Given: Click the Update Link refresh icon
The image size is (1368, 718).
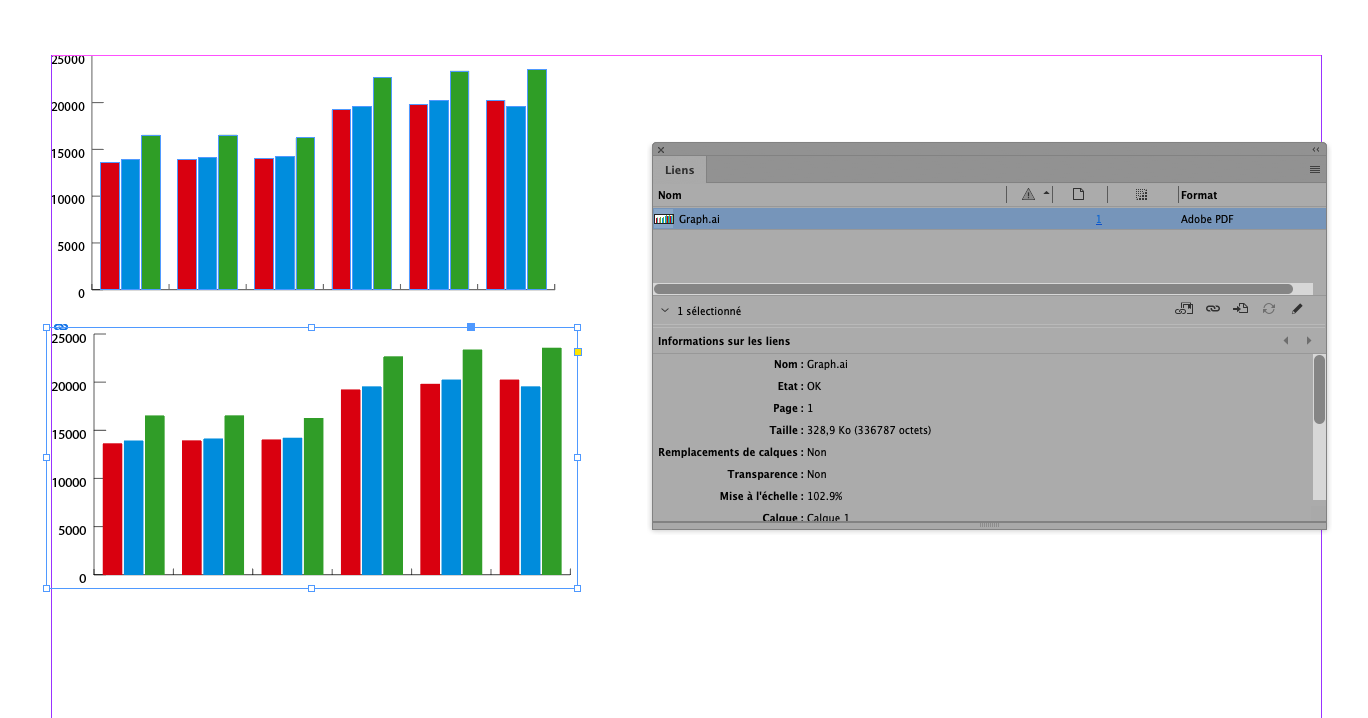Looking at the screenshot, I should coord(1268,310).
